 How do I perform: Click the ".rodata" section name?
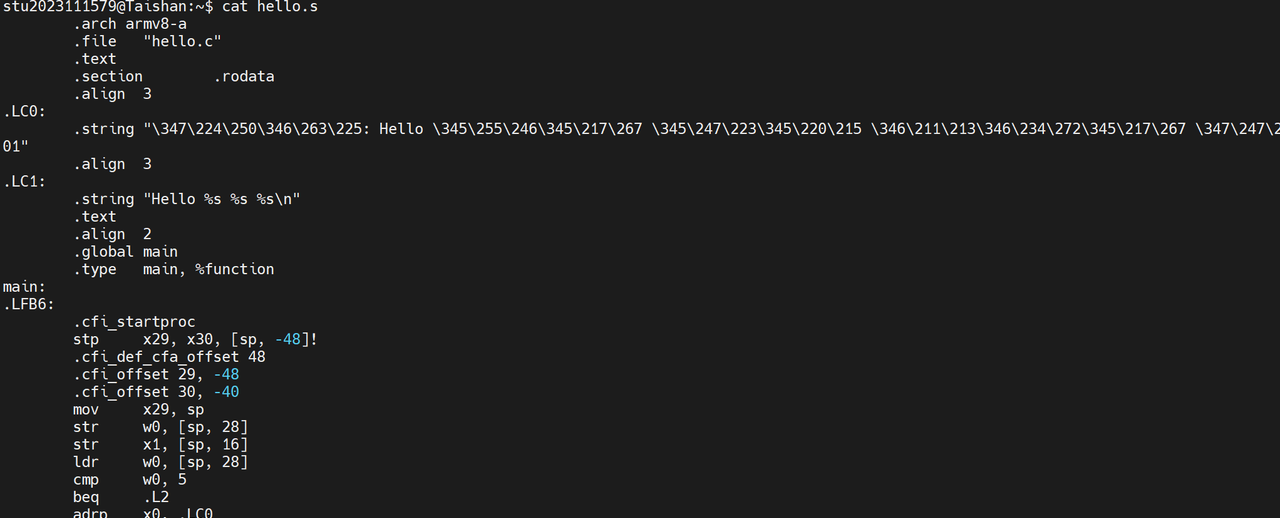[x=244, y=76]
